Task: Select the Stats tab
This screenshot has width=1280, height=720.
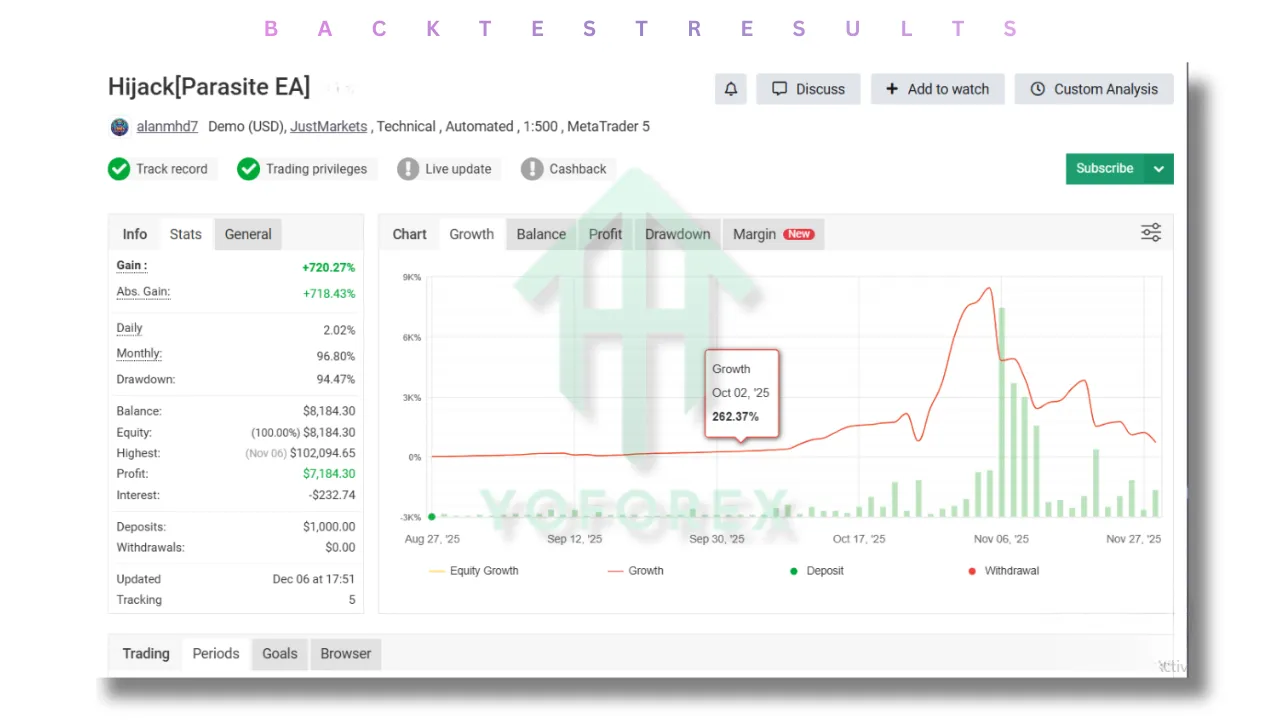Action: coord(186,234)
